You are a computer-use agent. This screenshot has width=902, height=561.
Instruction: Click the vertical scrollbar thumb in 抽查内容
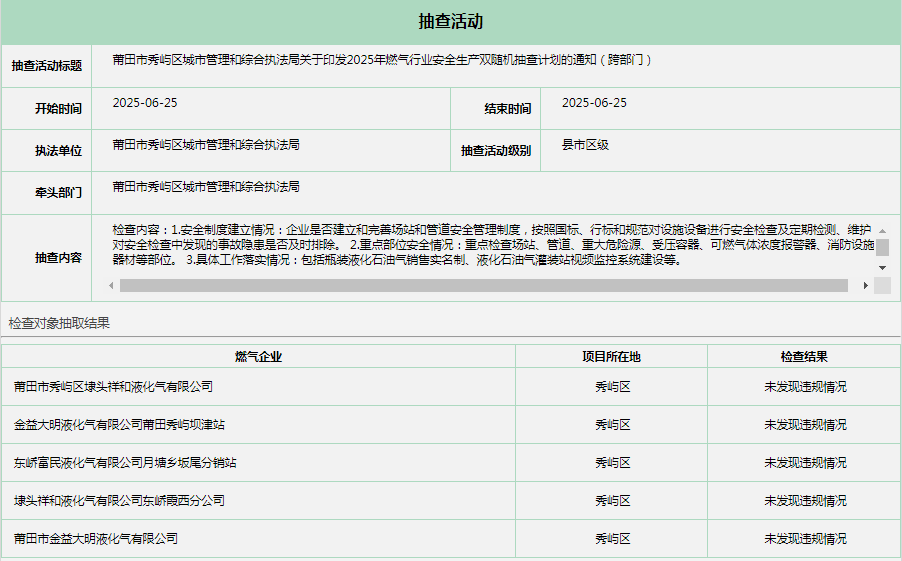[882, 247]
